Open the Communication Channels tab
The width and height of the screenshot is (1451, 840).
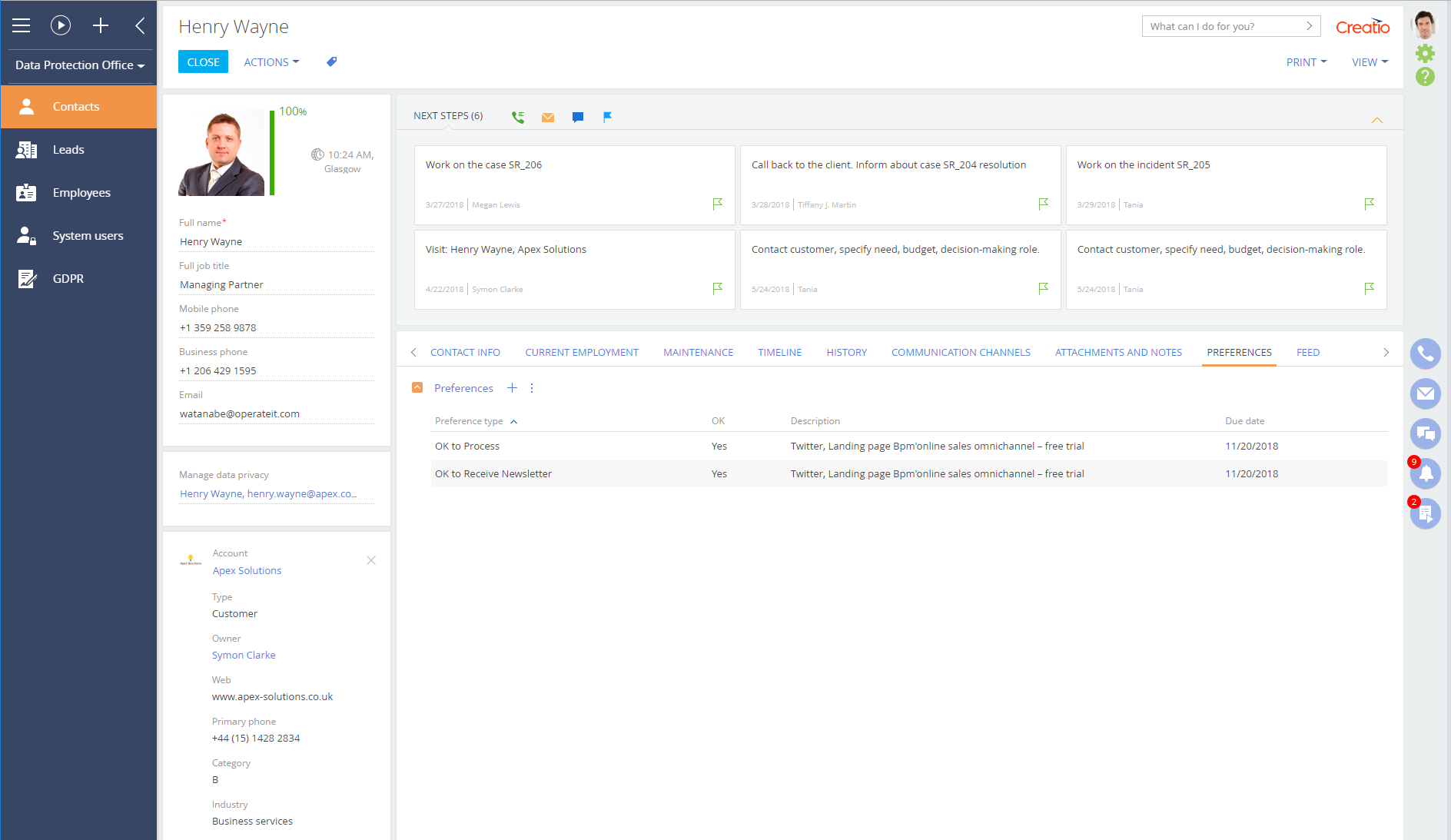point(961,352)
